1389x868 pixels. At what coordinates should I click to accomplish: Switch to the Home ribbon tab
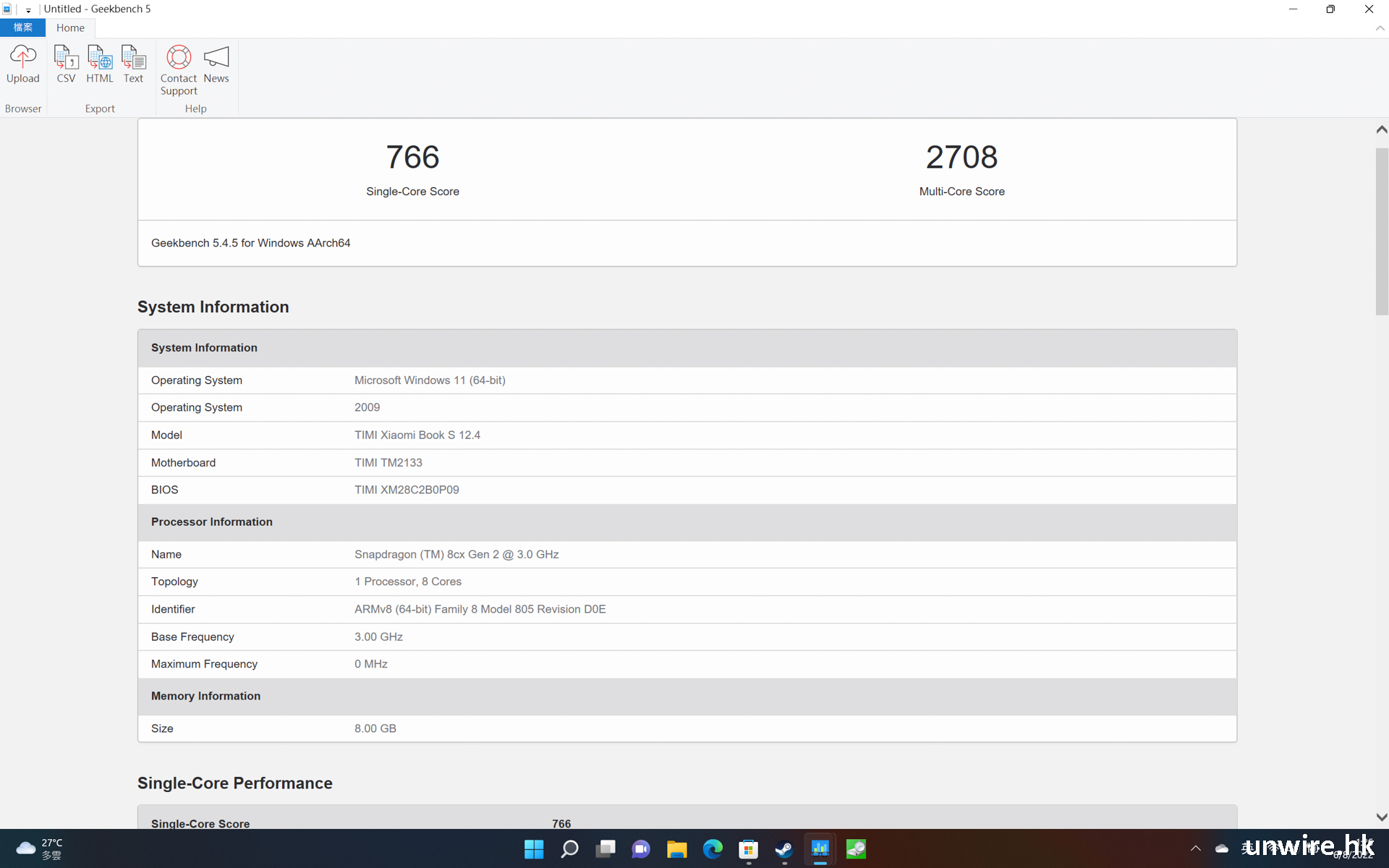click(x=70, y=27)
